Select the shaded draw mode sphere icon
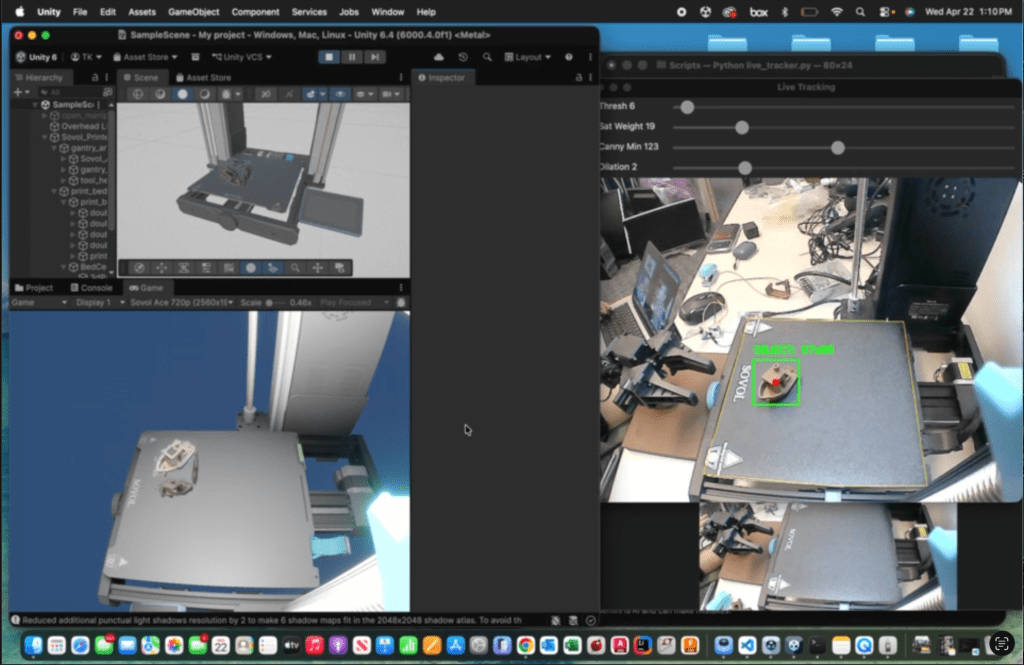Image resolution: width=1024 pixels, height=665 pixels. [182, 94]
